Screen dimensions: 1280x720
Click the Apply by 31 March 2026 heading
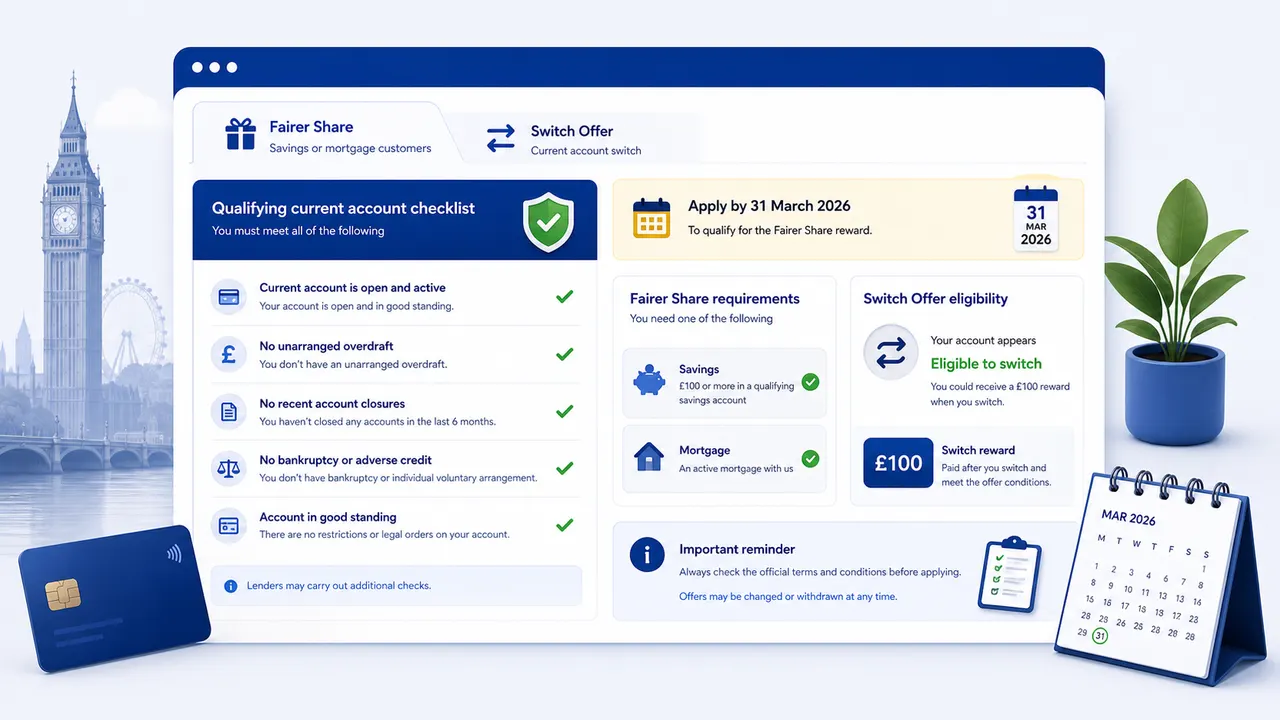769,206
